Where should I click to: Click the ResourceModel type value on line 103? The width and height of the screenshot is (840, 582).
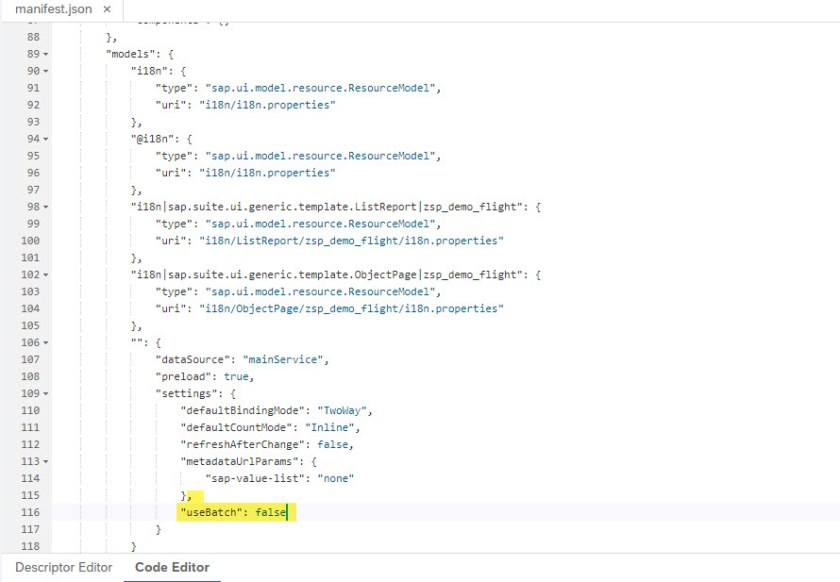(320, 292)
